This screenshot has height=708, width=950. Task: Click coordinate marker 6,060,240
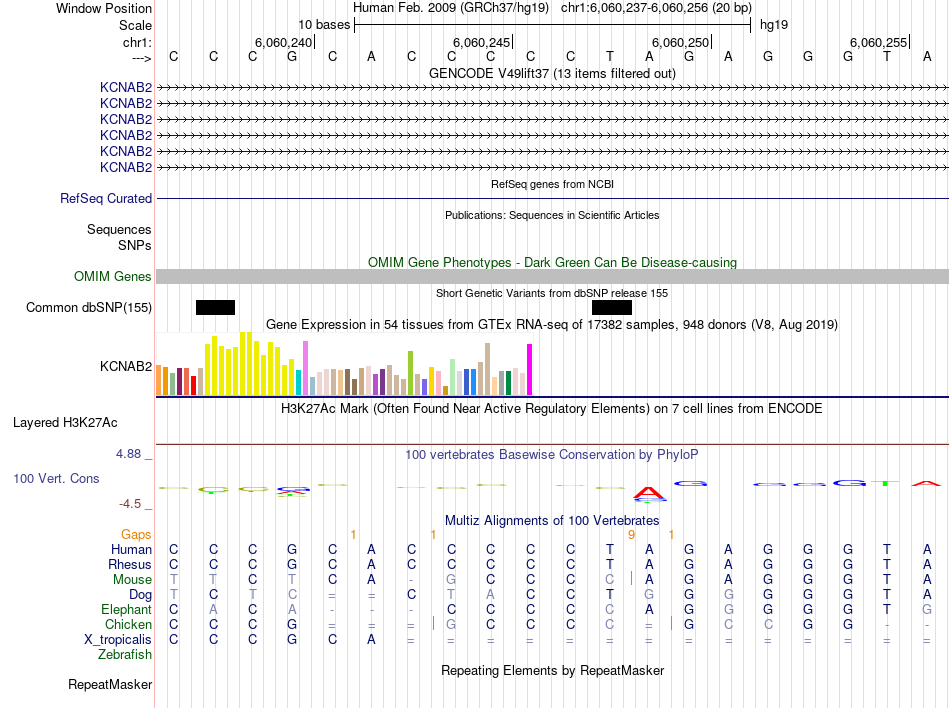click(283, 42)
